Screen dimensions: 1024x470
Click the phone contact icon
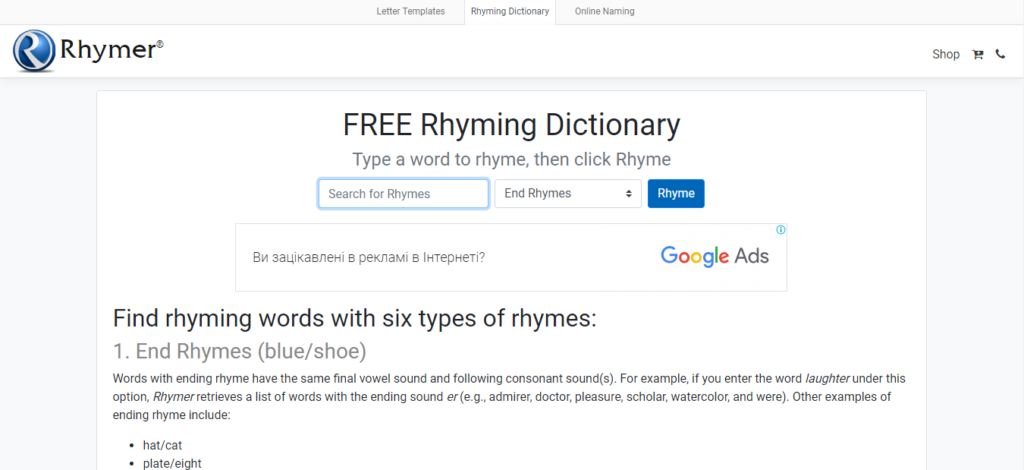pos(1000,55)
